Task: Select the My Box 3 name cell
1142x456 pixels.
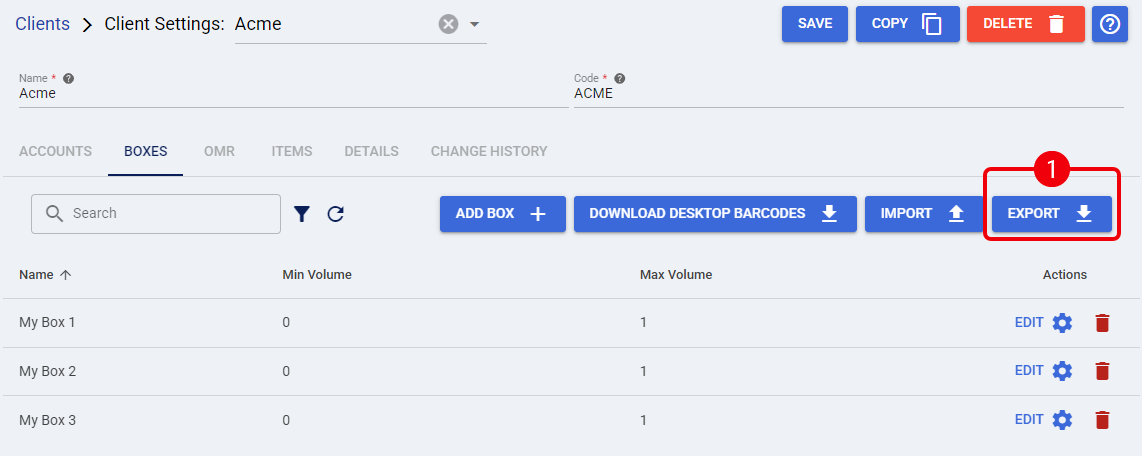Action: click(x=47, y=420)
